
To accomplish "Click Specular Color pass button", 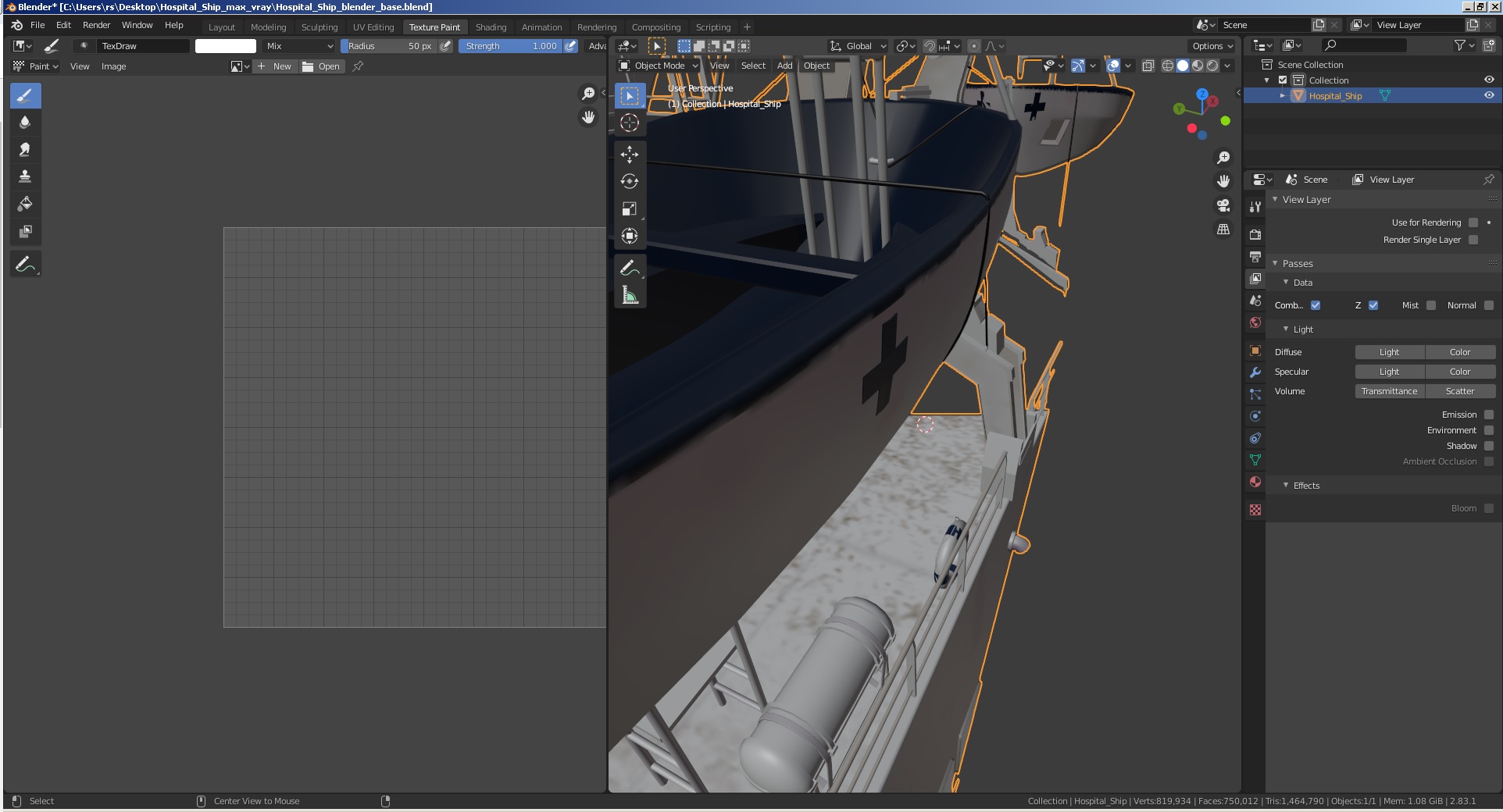I will click(1460, 372).
